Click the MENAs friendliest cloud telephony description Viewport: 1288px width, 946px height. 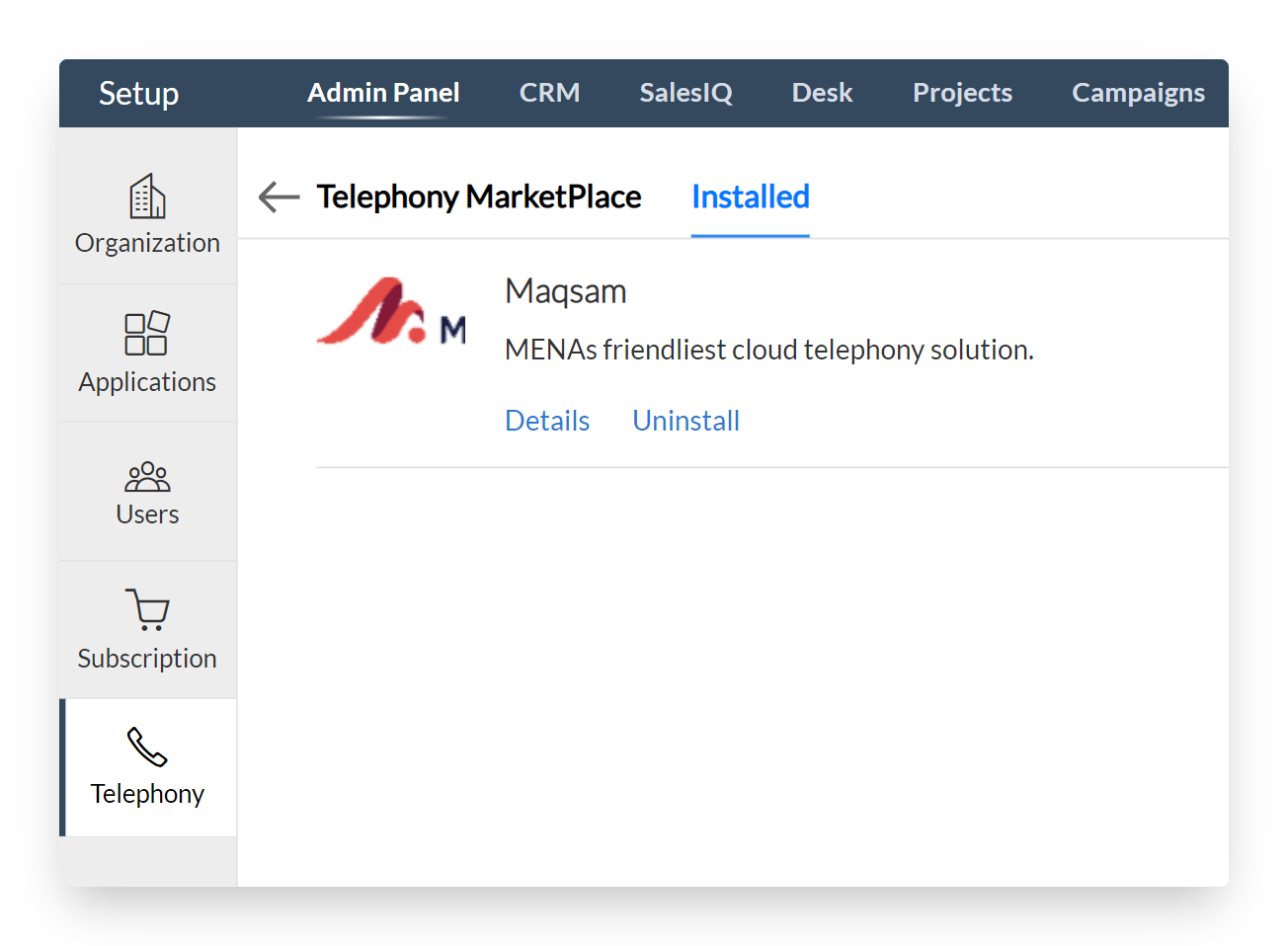768,350
